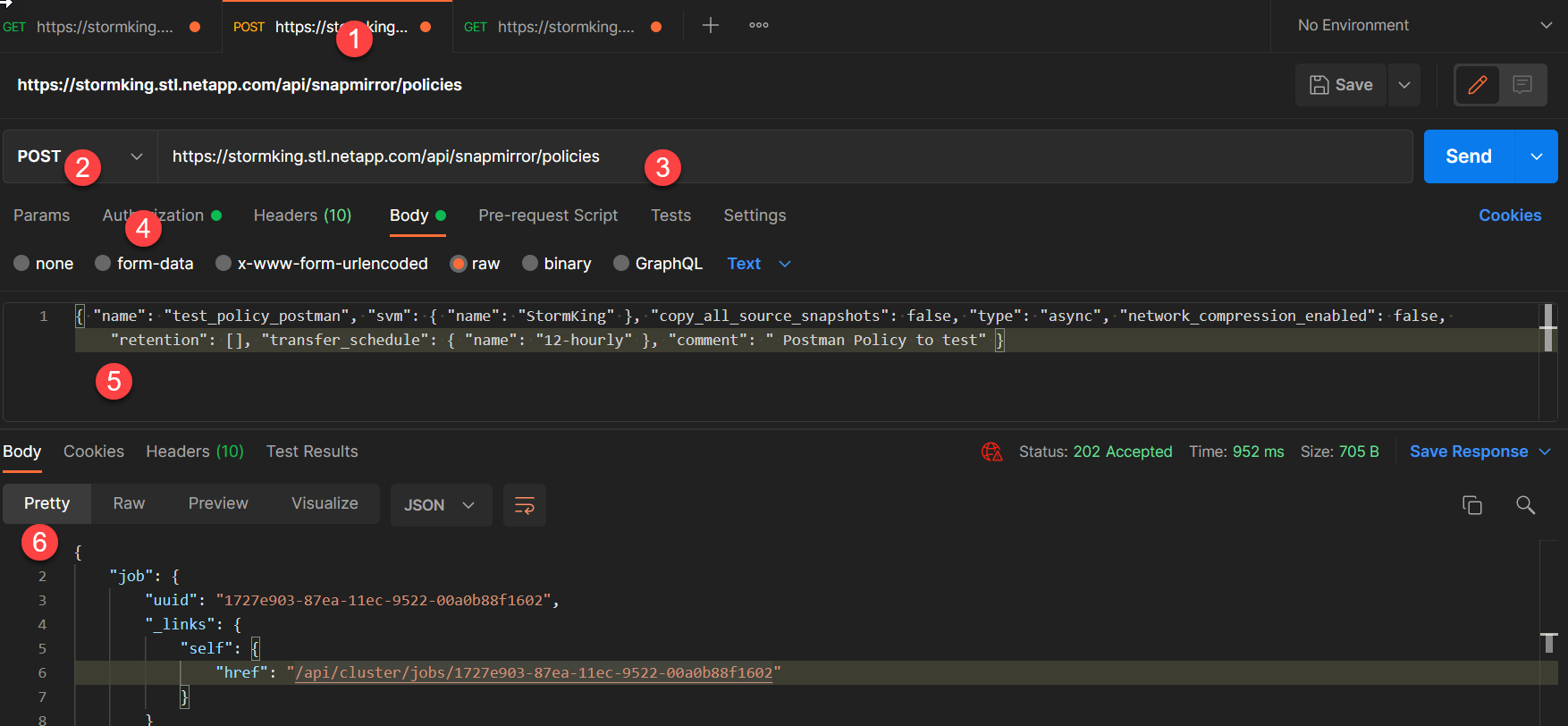Select the form-data body type

coord(104,264)
